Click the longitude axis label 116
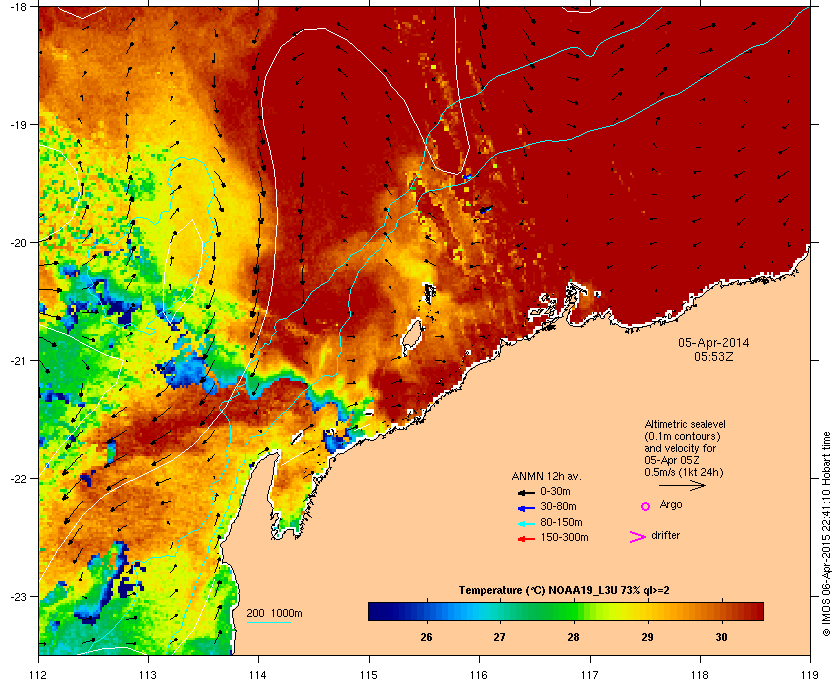This screenshot has height=680, width=840. tap(479, 675)
